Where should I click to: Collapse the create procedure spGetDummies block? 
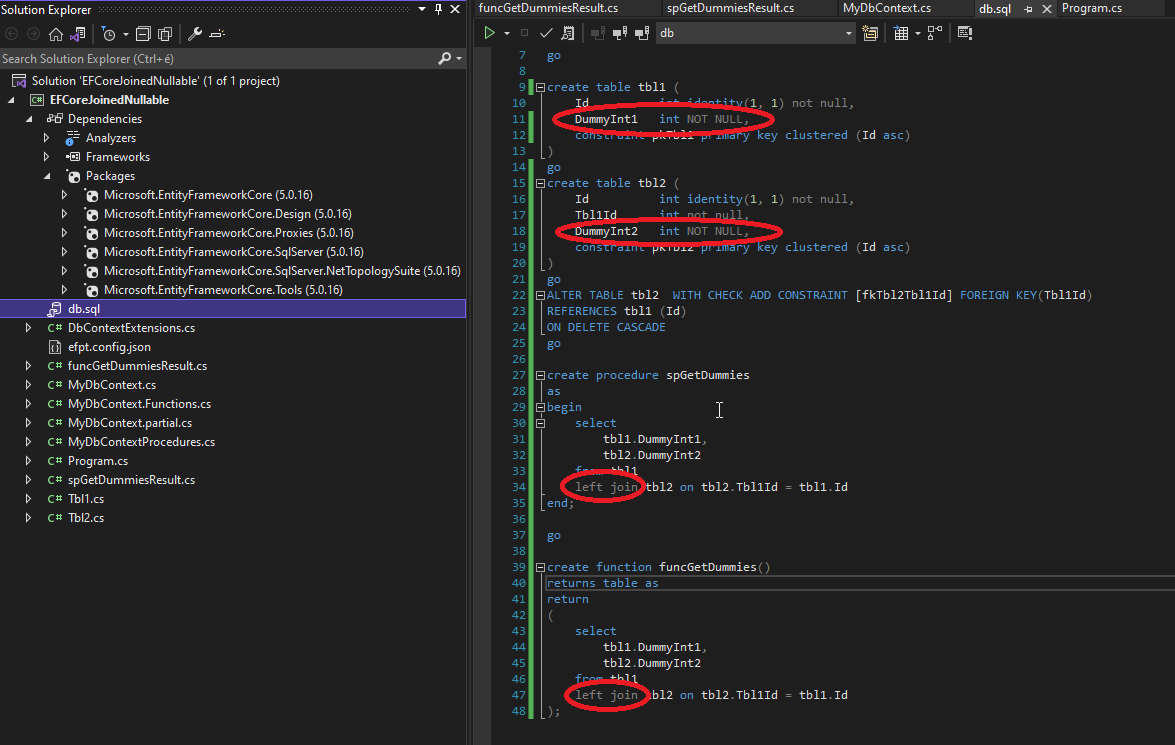[x=540, y=375]
